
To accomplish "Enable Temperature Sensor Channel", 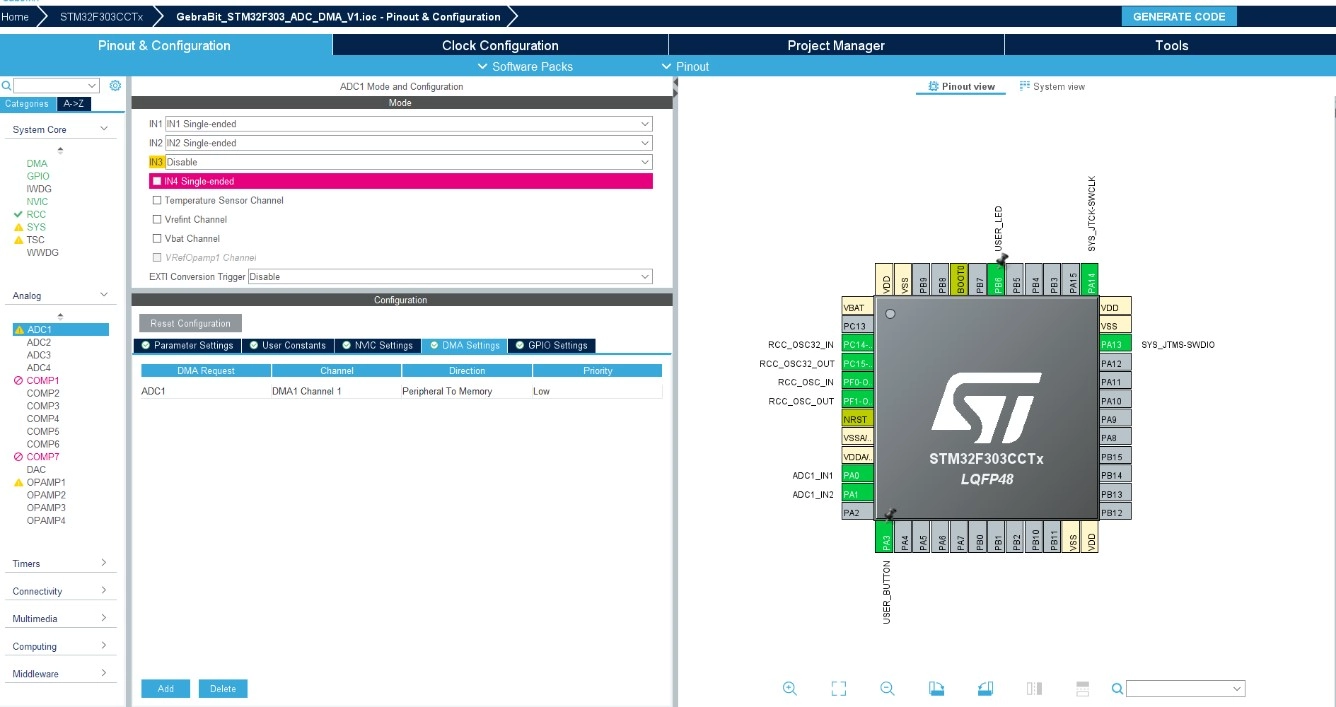I will (157, 200).
